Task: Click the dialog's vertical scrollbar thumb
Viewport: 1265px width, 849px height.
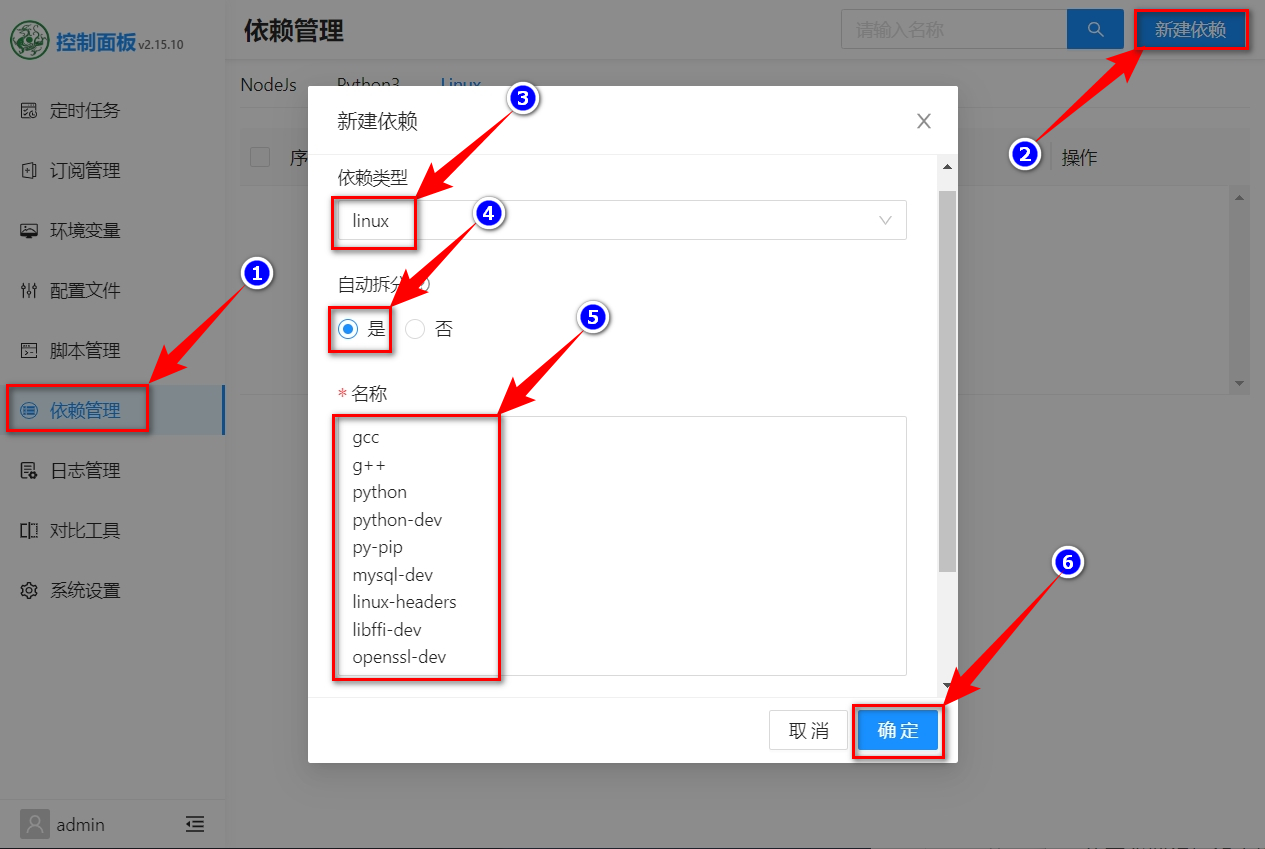Action: point(947,380)
